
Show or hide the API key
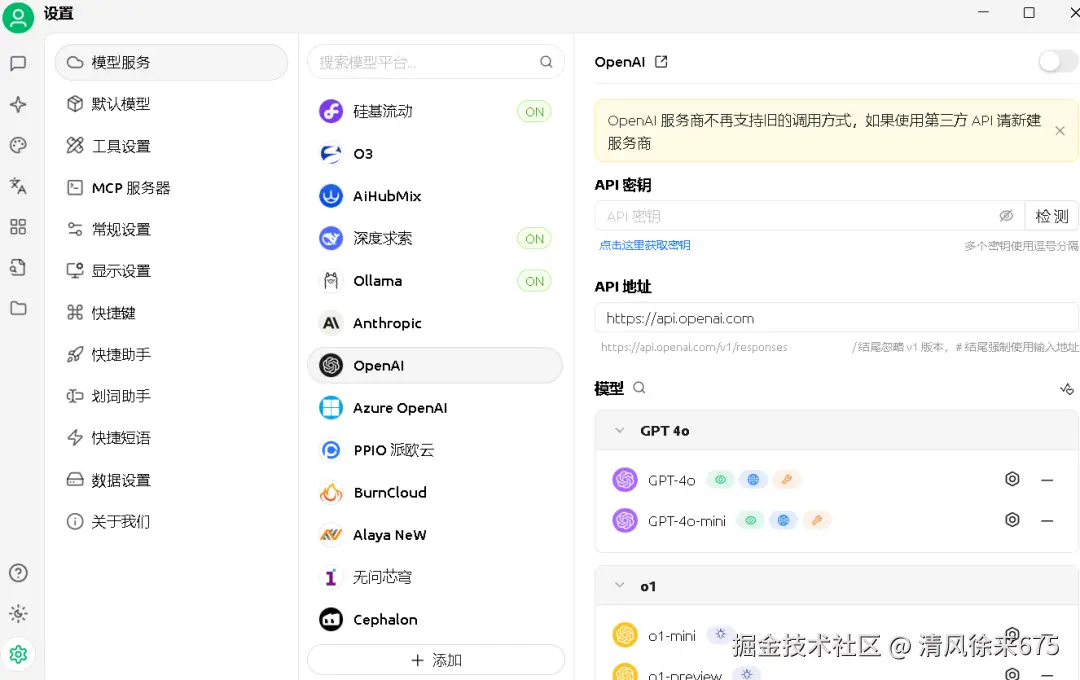click(1006, 216)
